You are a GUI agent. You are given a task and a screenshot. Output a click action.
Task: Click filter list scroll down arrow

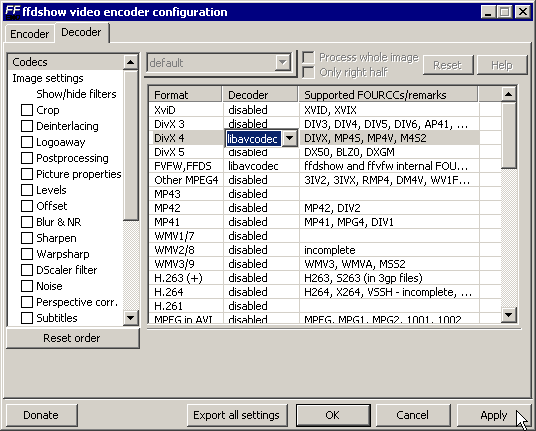131,318
